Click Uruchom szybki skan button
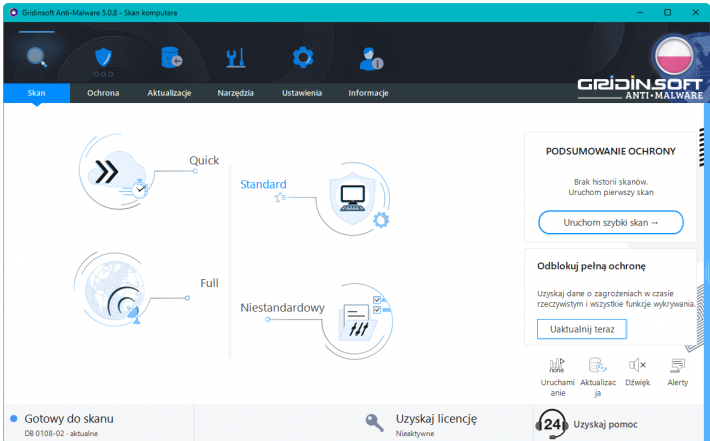 [x=611, y=222]
